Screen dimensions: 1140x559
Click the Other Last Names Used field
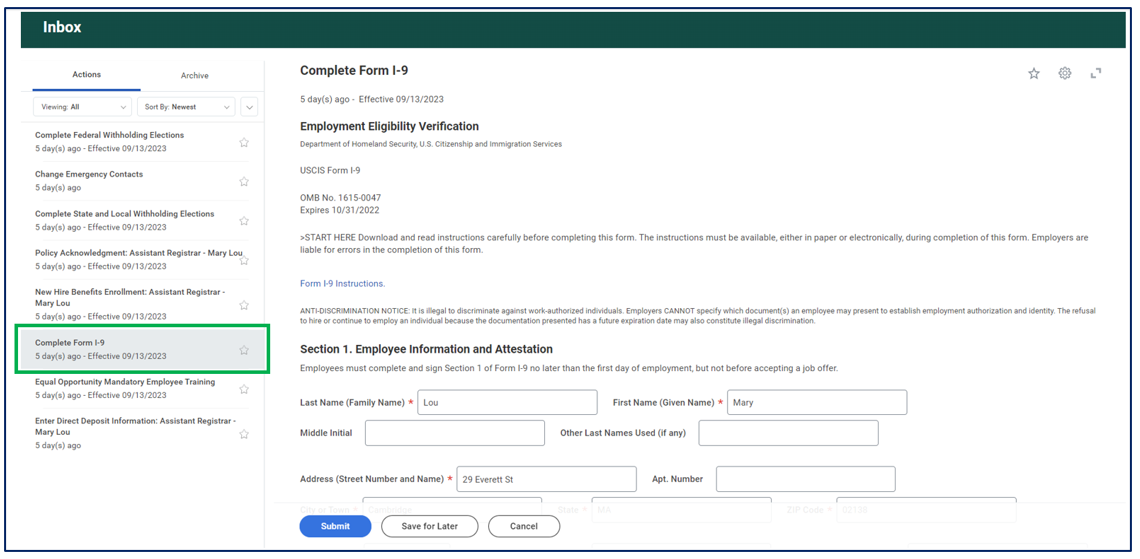click(788, 433)
